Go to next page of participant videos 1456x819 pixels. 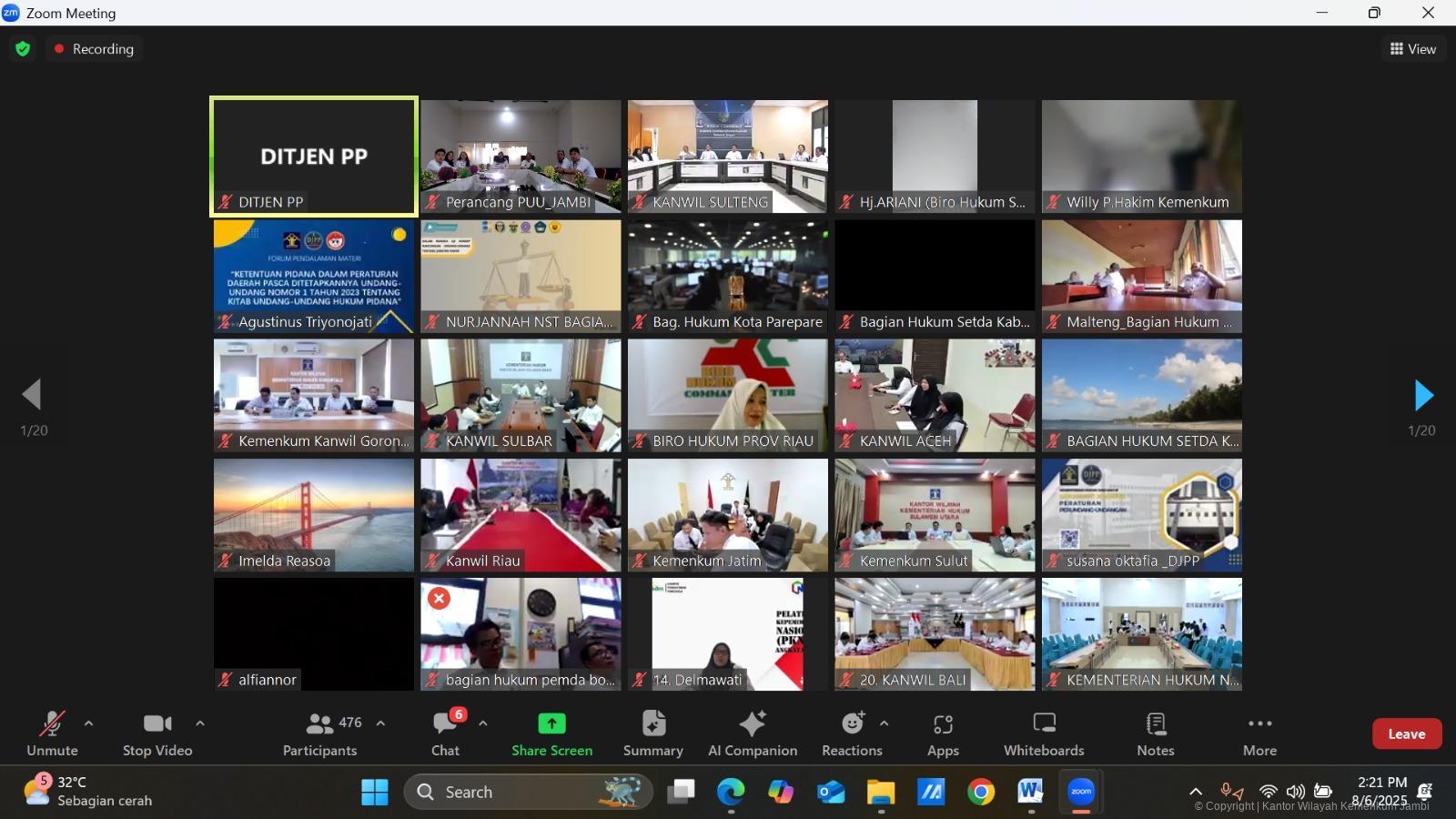(x=1424, y=395)
